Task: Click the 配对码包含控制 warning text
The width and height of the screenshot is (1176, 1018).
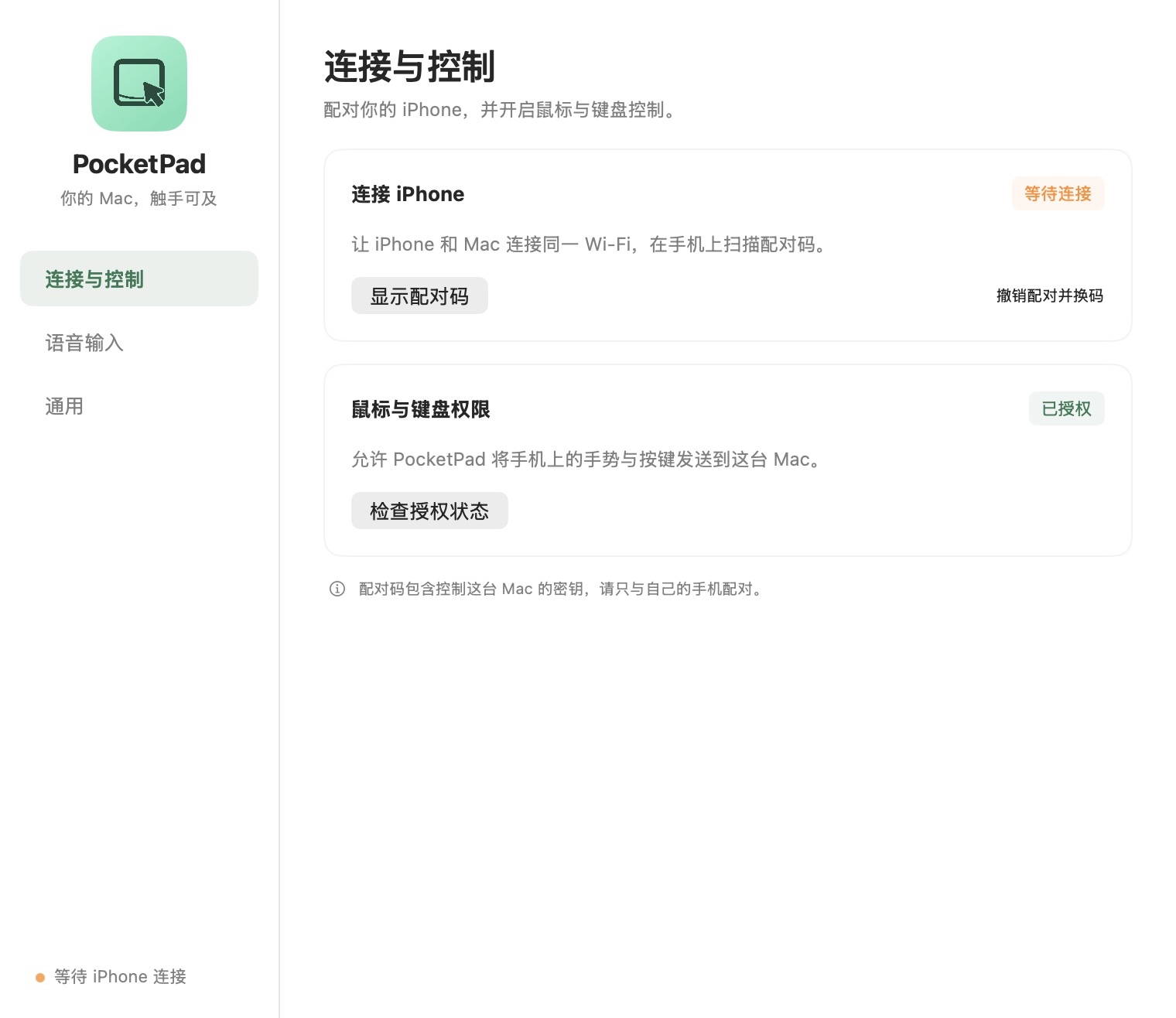Action: click(x=562, y=589)
